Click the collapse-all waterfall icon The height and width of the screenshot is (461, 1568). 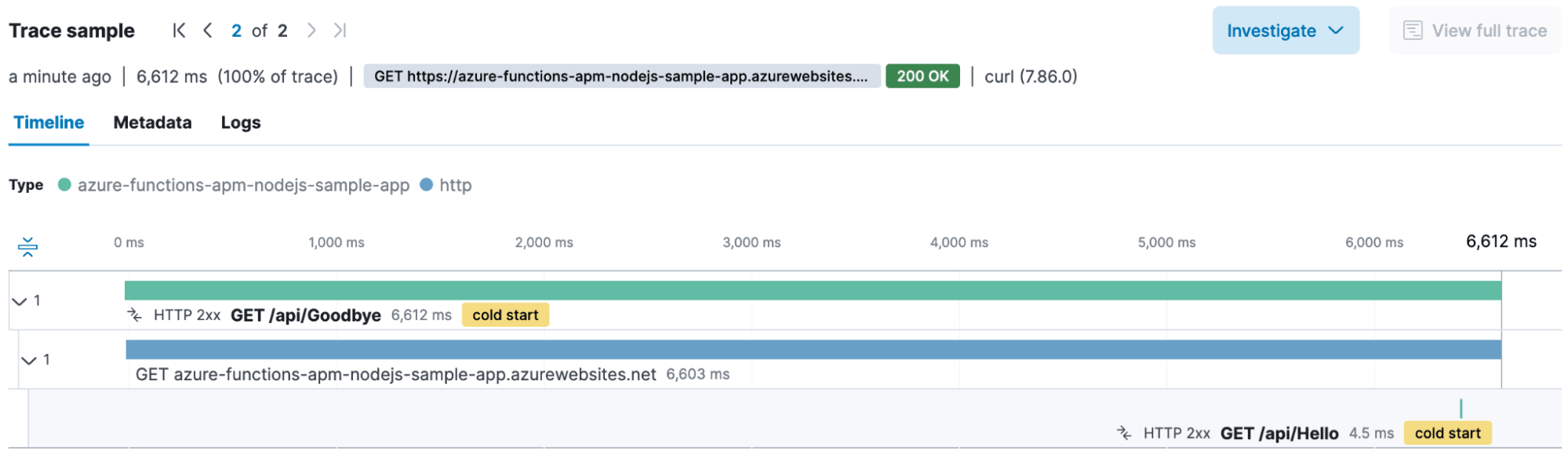27,247
